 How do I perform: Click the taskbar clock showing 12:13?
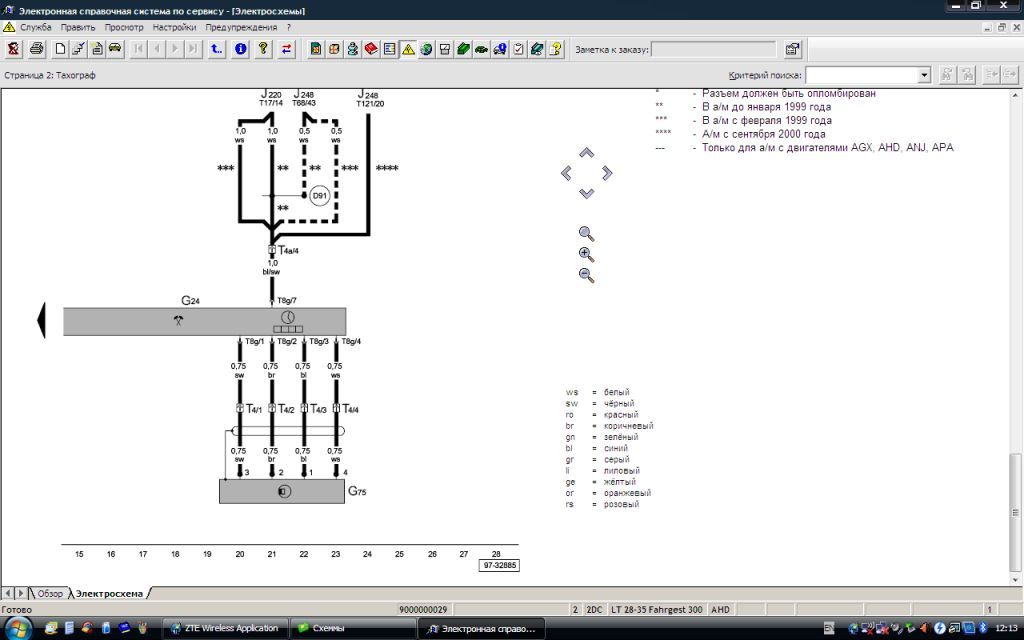click(1006, 628)
